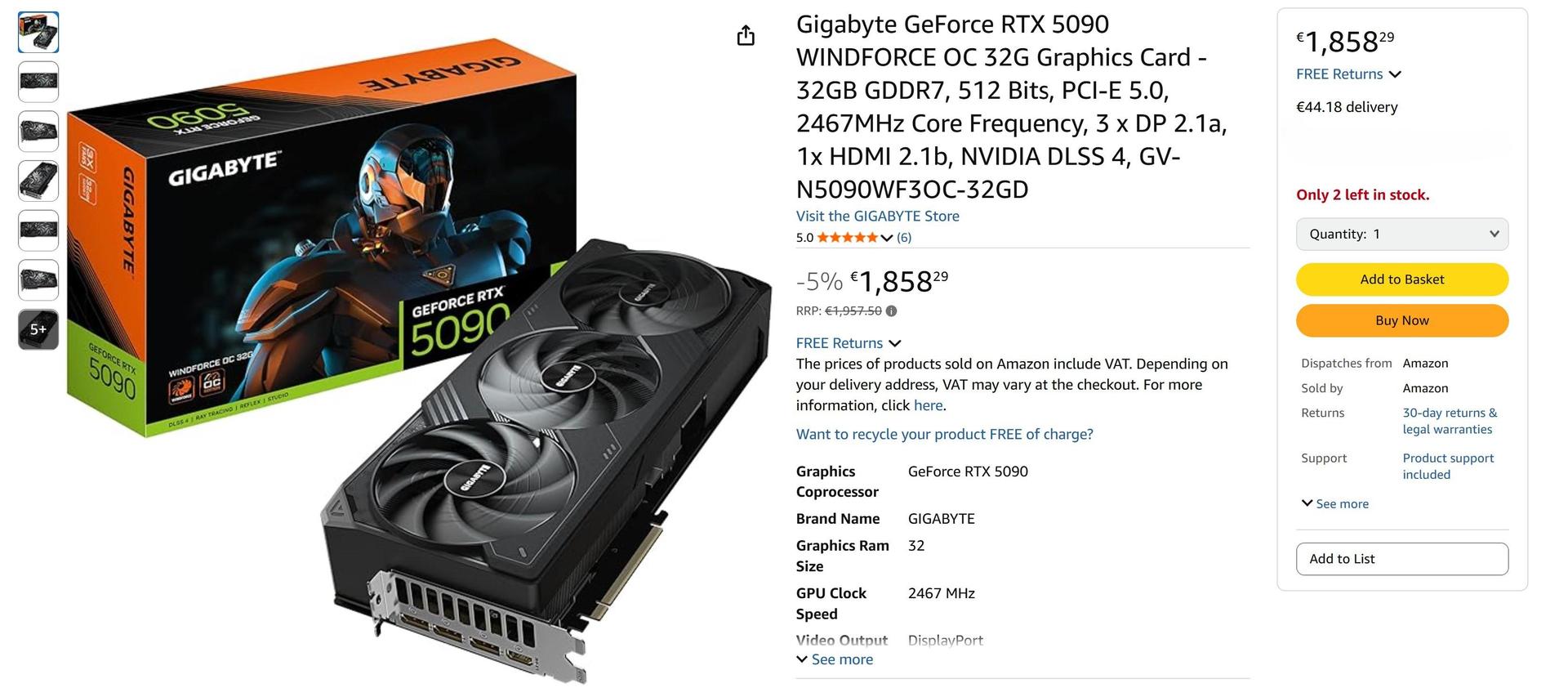Select the third product thumbnail
1568x688 pixels.
(x=38, y=132)
